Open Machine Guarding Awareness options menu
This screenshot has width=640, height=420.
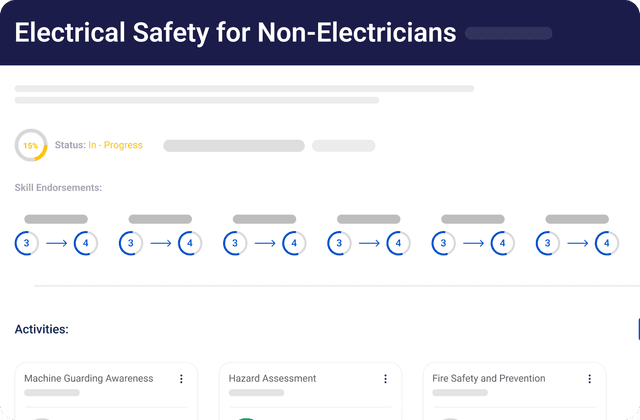(x=181, y=379)
